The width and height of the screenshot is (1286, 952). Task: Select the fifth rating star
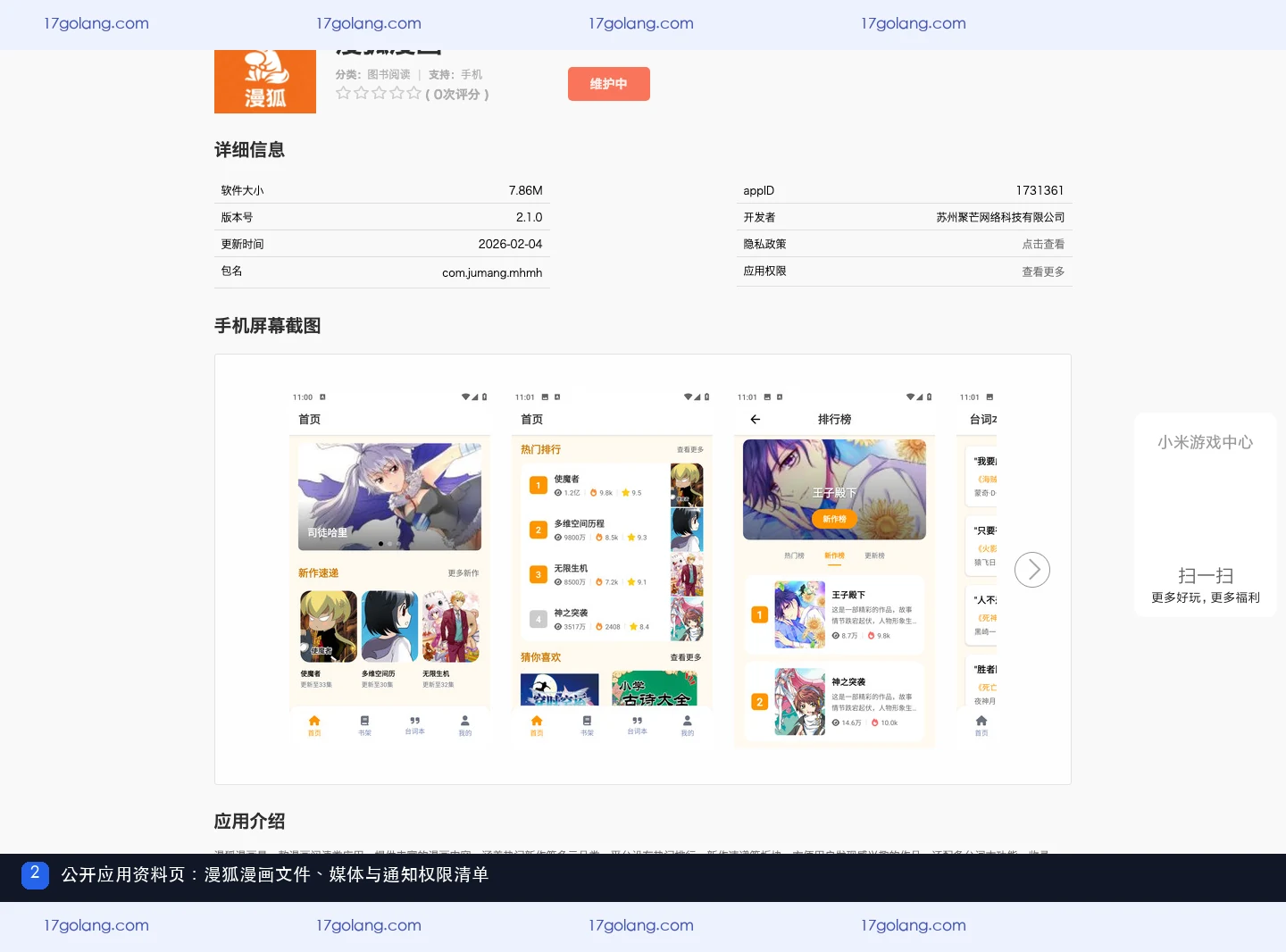(x=413, y=93)
